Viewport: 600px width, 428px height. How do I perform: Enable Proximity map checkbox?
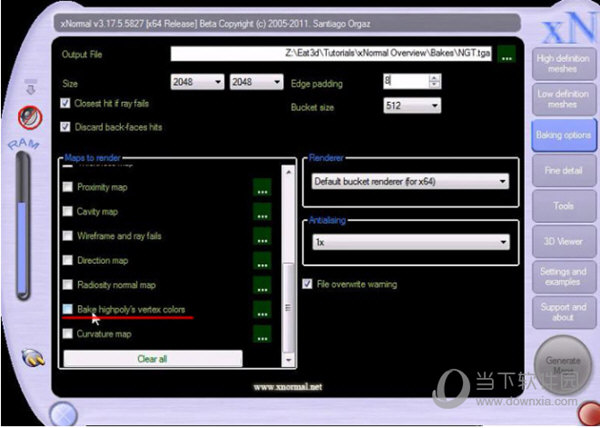(x=68, y=187)
